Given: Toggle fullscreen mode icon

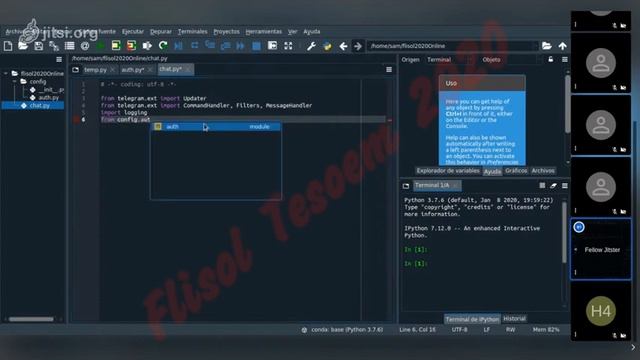Looking at the screenshot, I should tap(288, 46).
